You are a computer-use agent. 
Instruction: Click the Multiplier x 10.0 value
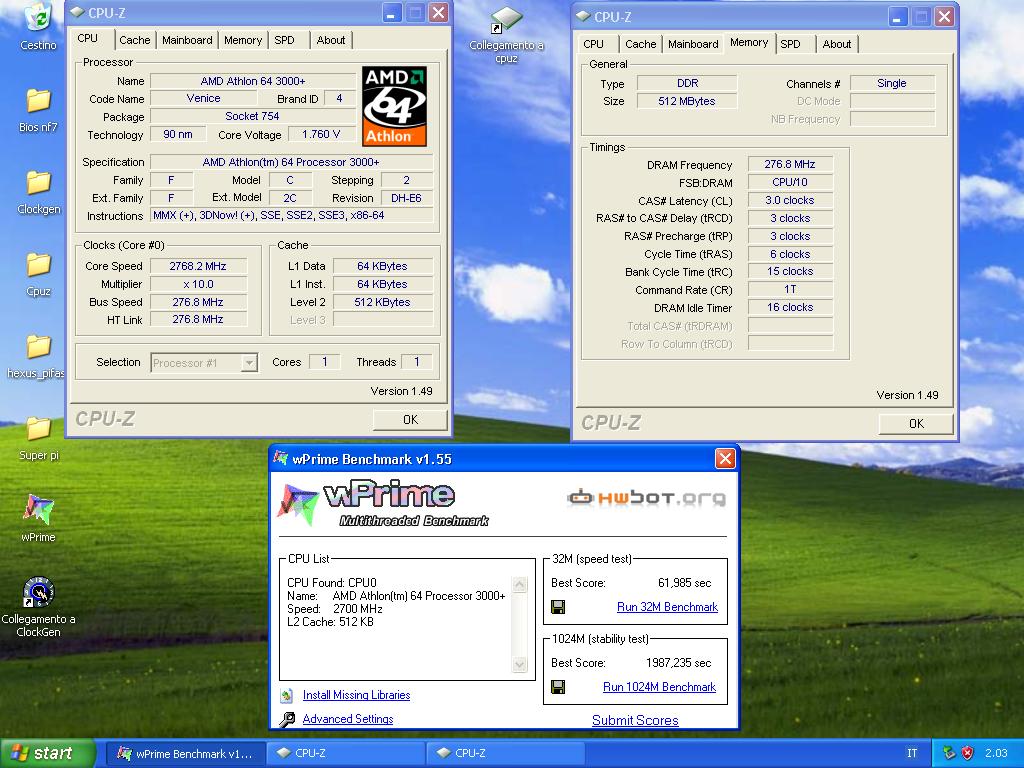(198, 284)
